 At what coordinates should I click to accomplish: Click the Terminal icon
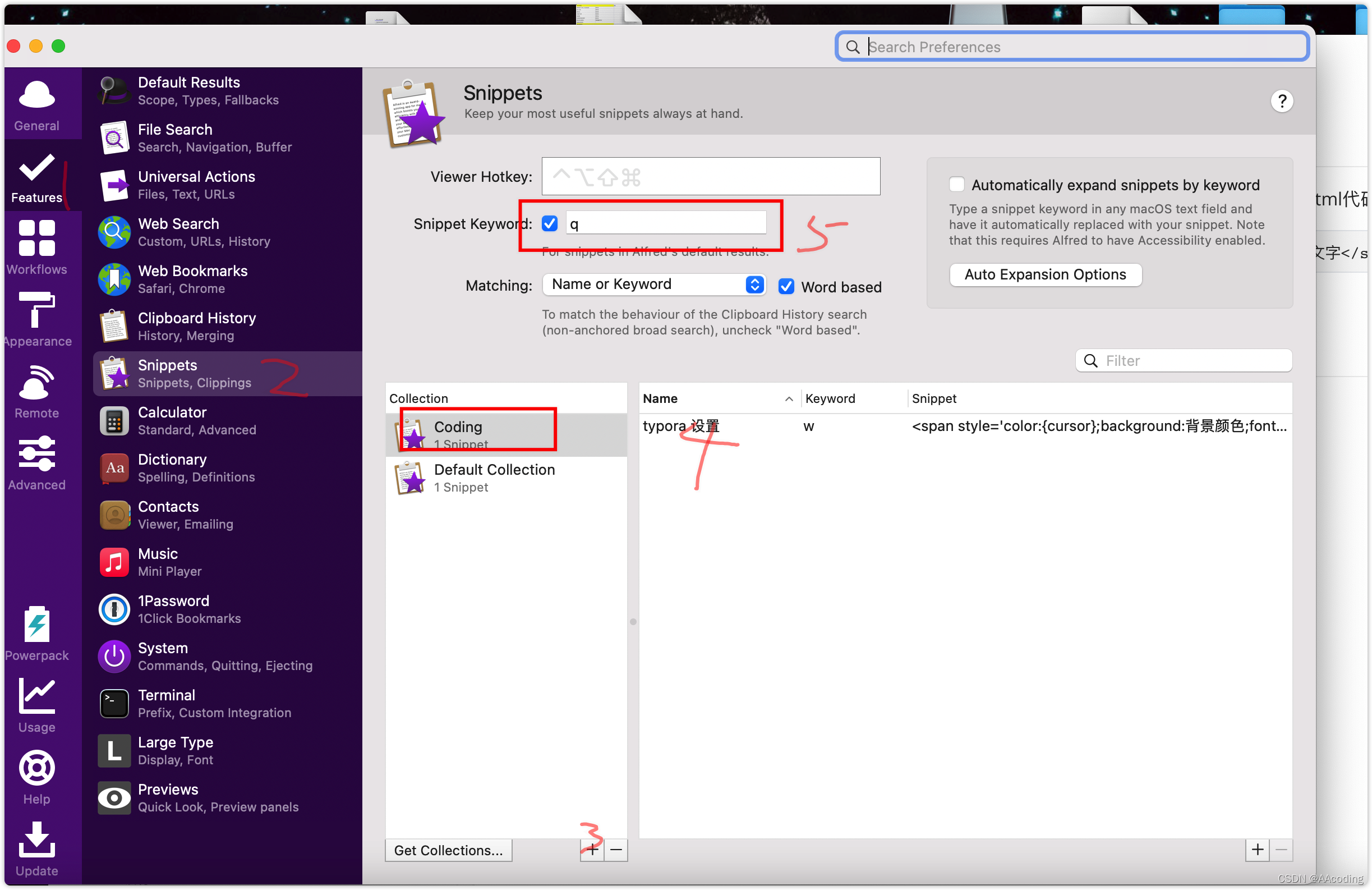114,704
